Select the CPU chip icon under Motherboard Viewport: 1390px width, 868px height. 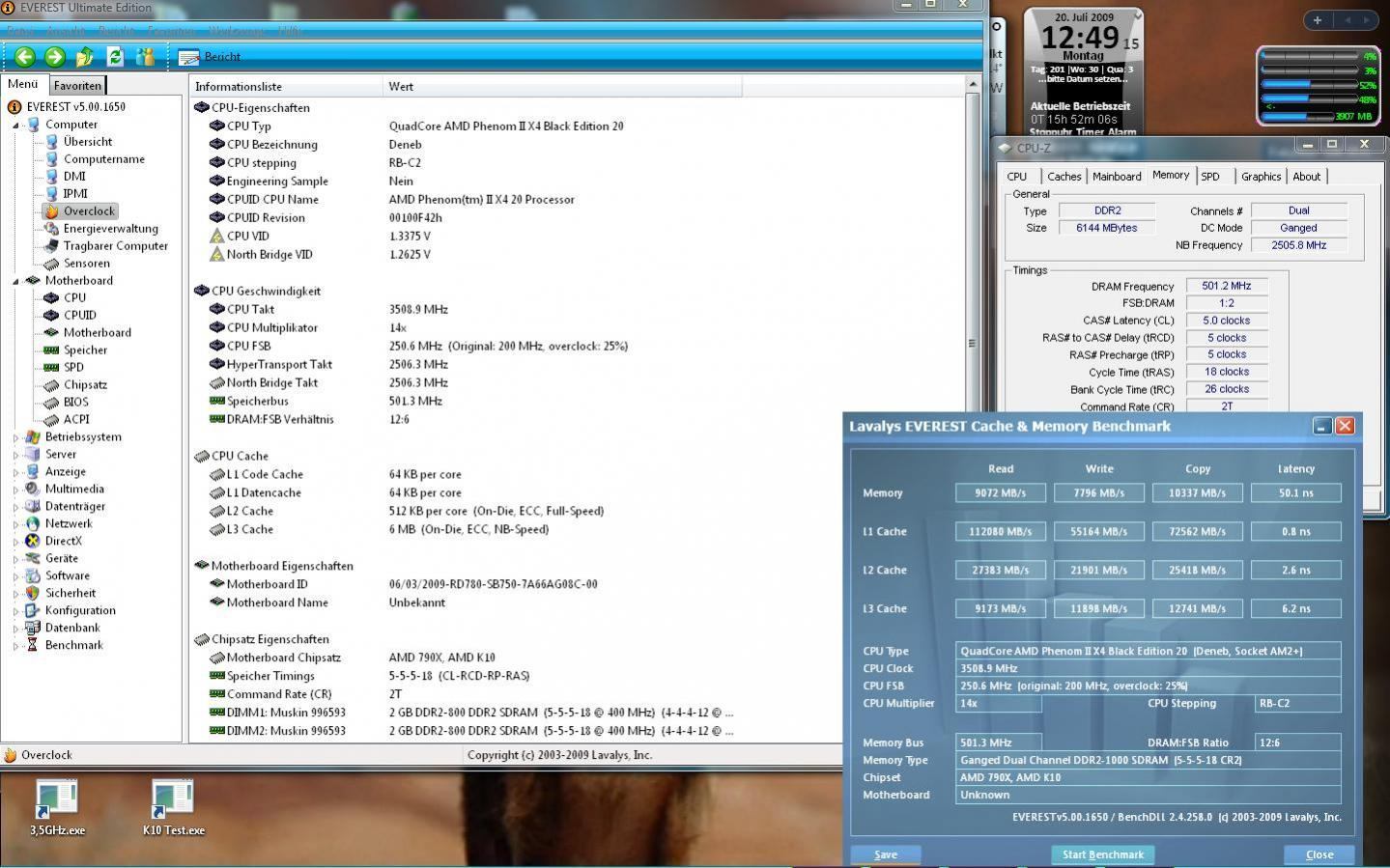pyautogui.click(x=51, y=298)
